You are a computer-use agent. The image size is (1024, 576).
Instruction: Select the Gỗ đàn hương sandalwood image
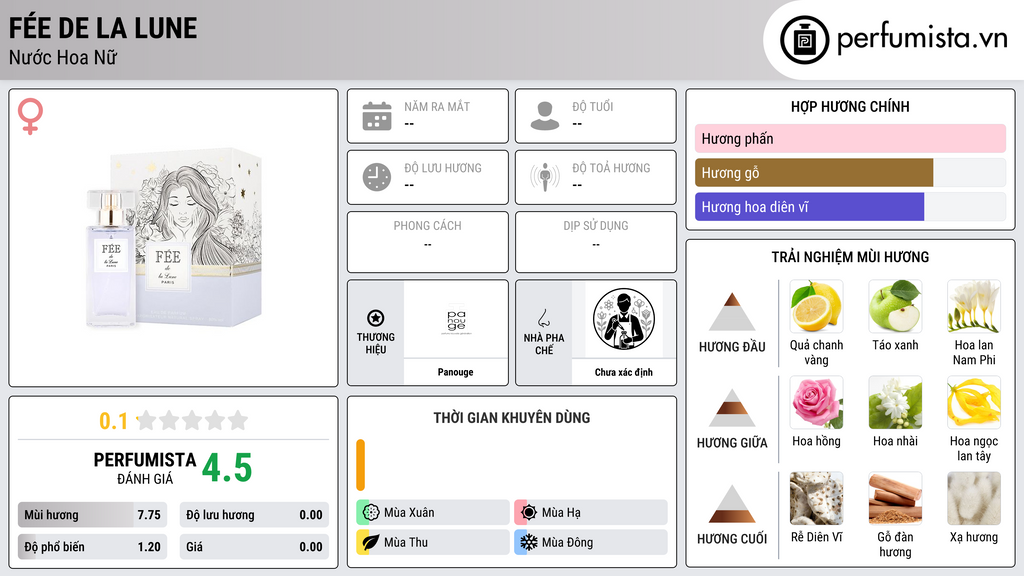pyautogui.click(x=895, y=498)
